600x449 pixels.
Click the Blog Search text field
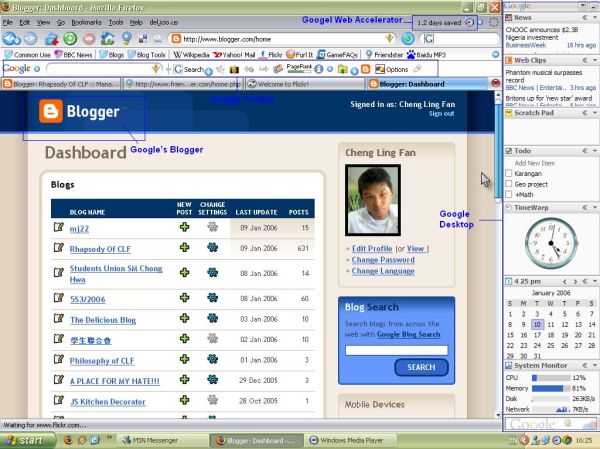(x=397, y=350)
